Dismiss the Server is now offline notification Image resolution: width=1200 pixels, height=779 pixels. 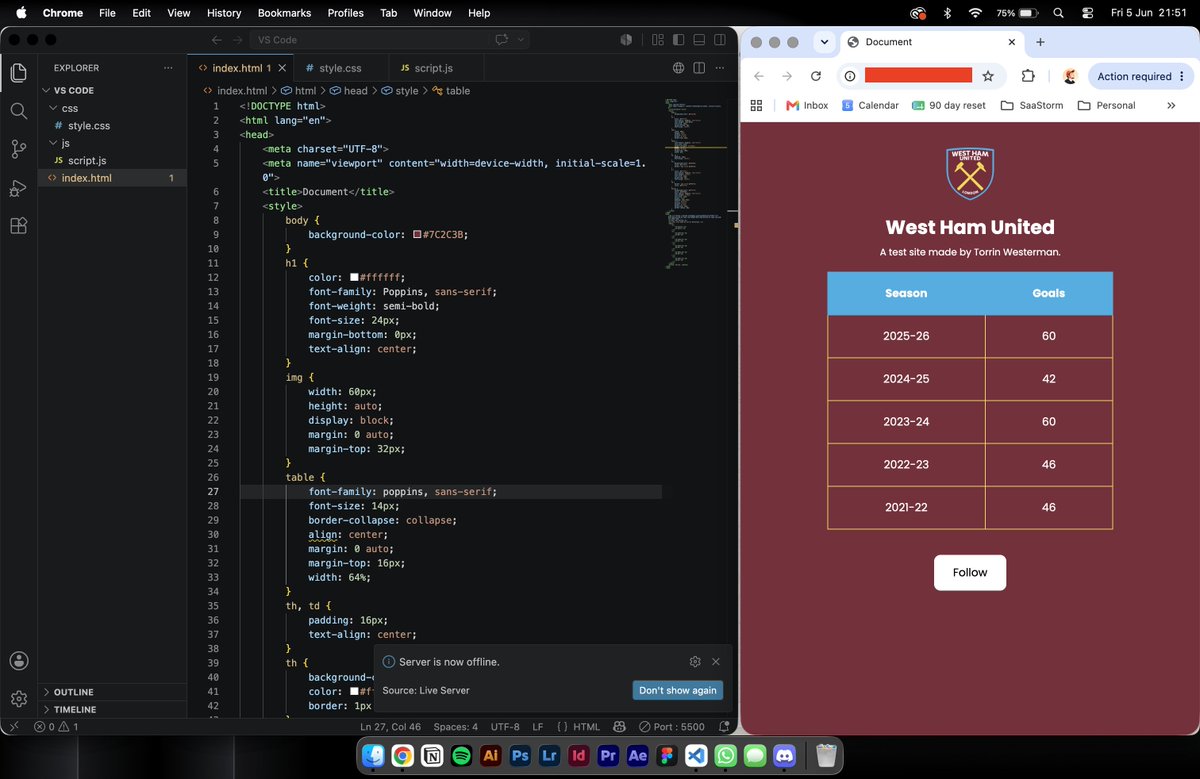pyautogui.click(x=716, y=662)
